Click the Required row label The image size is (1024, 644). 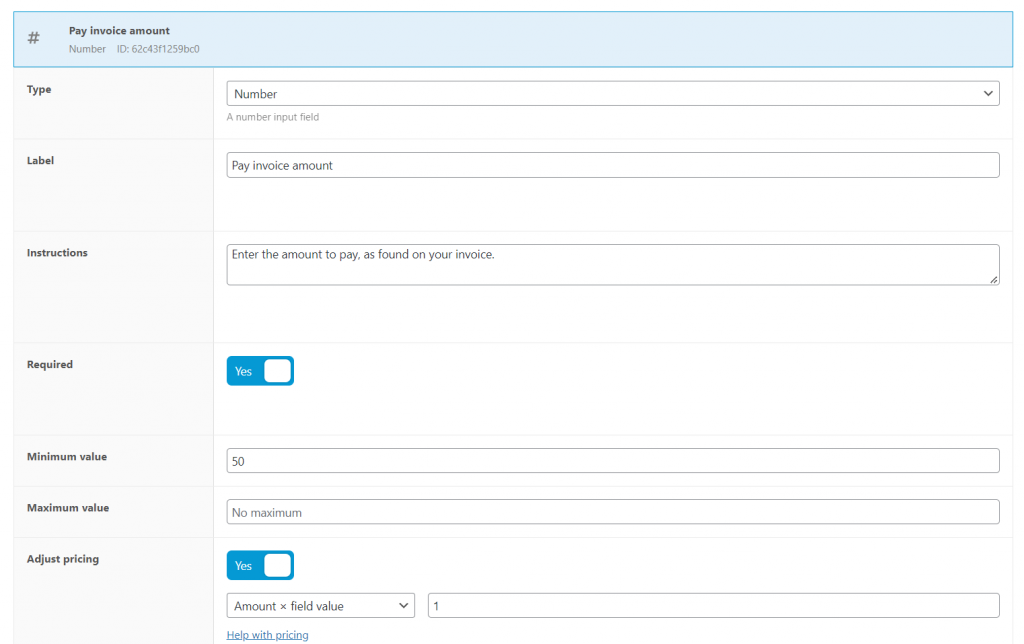(50, 364)
